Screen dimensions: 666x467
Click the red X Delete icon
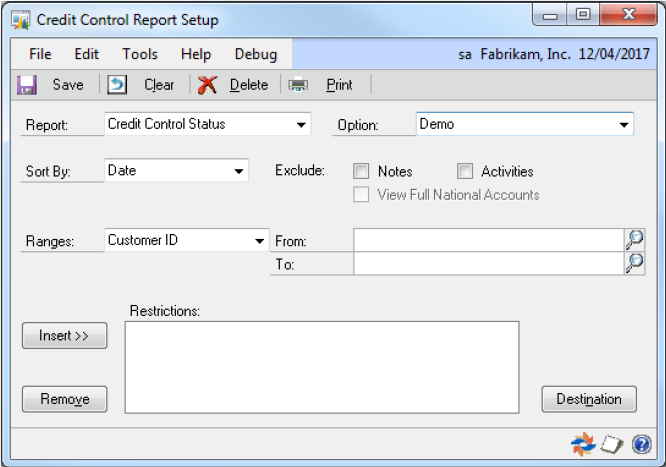(x=207, y=85)
